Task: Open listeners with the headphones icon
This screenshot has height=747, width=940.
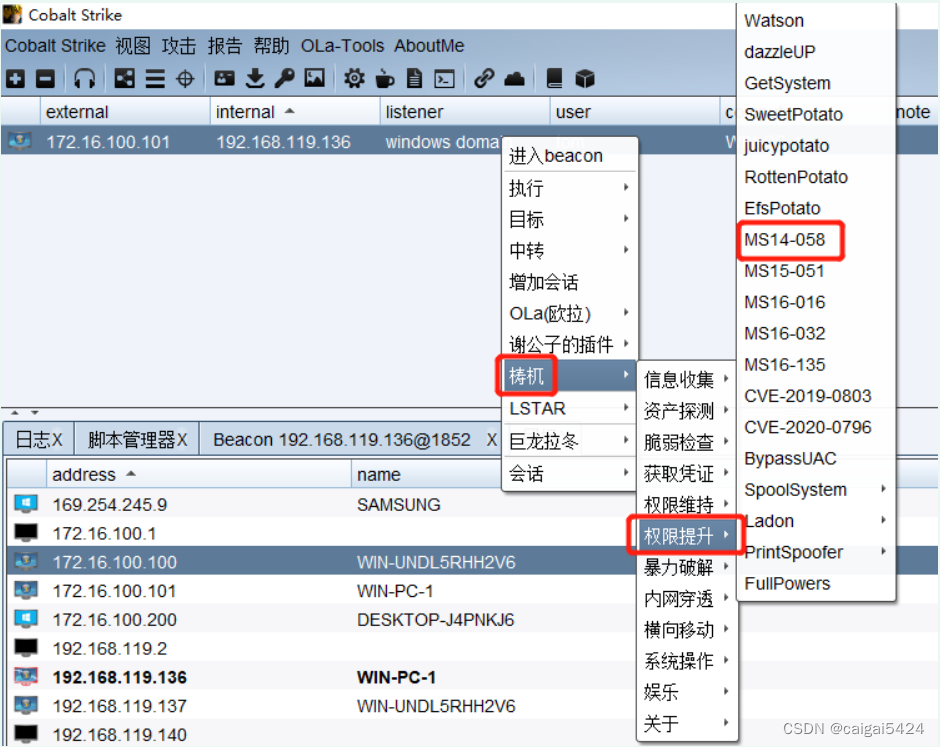Action: 85,79
